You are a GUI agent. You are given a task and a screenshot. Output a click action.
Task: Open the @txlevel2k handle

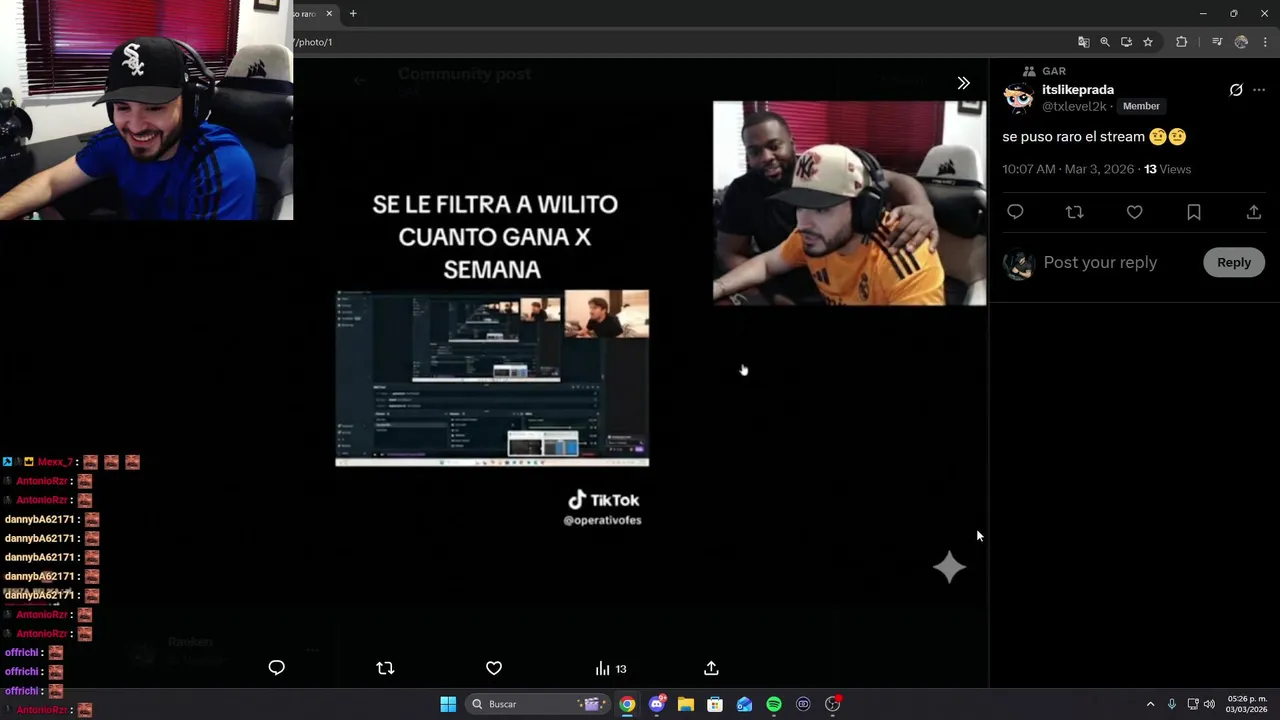coord(1074,106)
